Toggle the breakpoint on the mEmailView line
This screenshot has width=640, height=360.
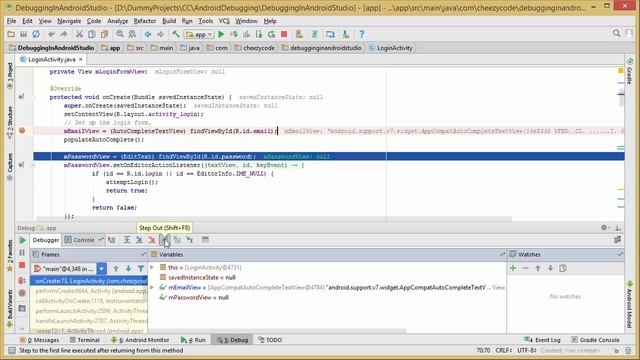[x=22, y=131]
